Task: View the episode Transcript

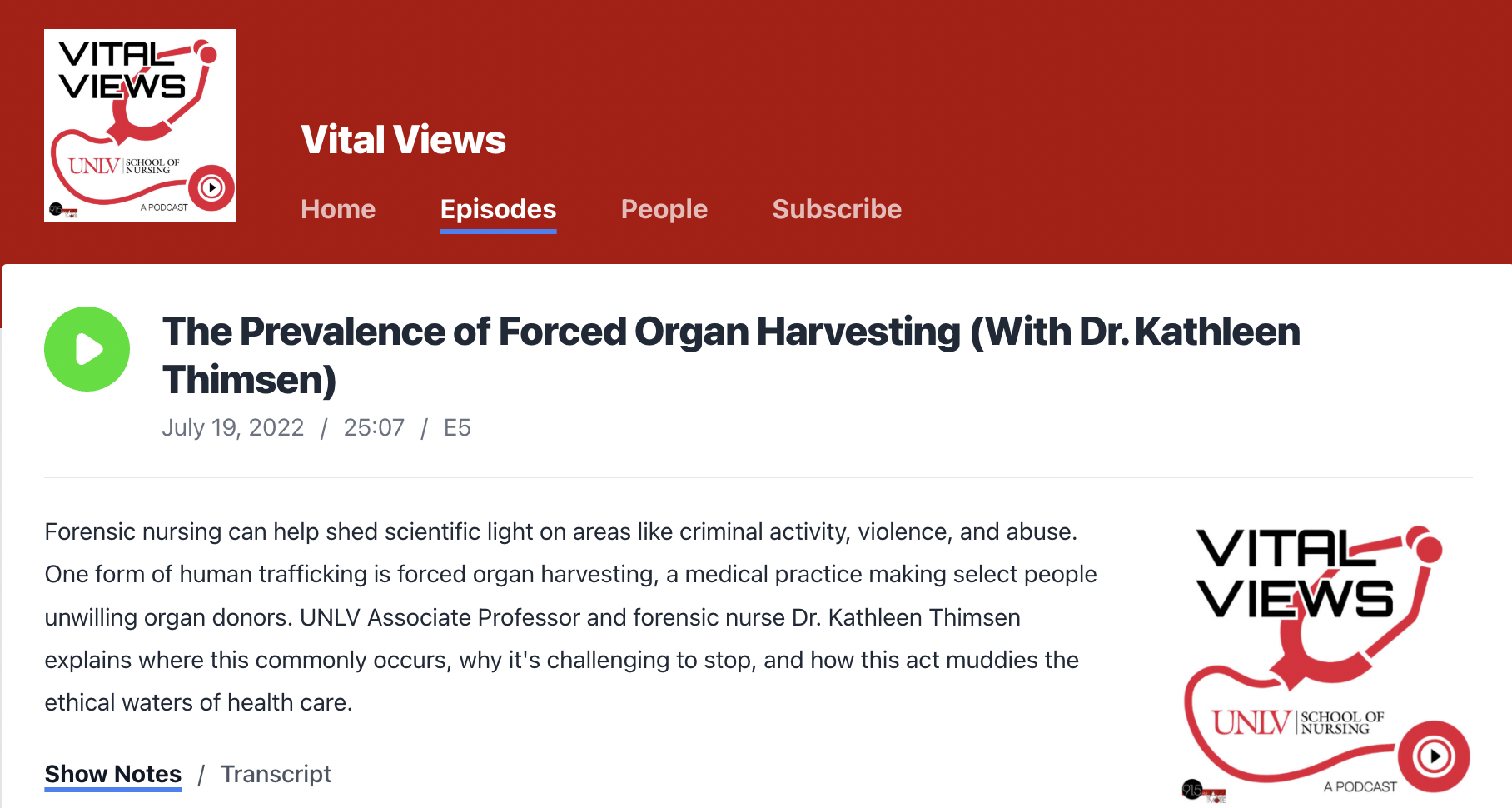Action: pos(276,774)
